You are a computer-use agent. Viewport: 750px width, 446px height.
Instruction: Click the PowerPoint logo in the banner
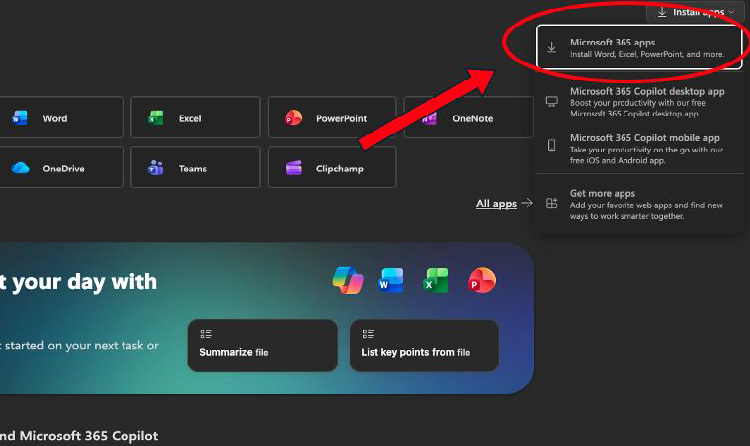[x=482, y=280]
